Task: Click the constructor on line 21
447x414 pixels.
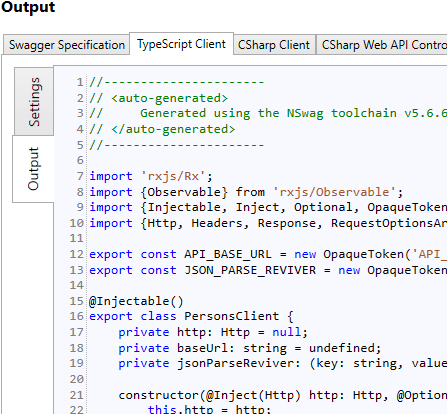Action: (283, 395)
